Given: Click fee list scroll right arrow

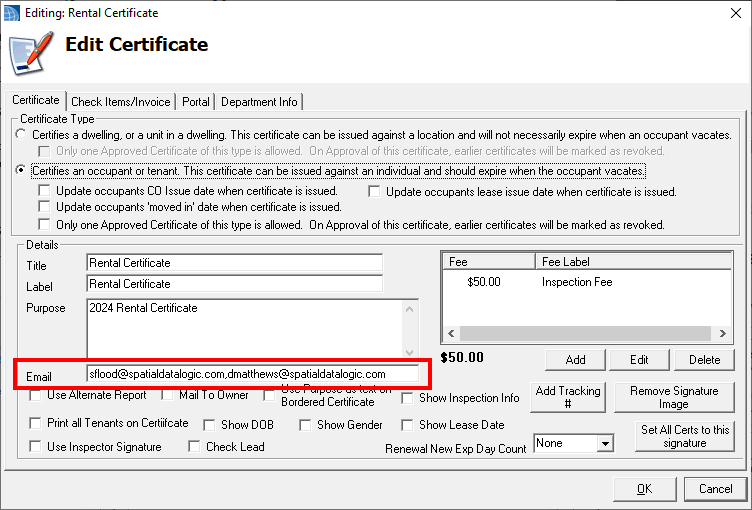Looking at the screenshot, I should pos(723,333).
